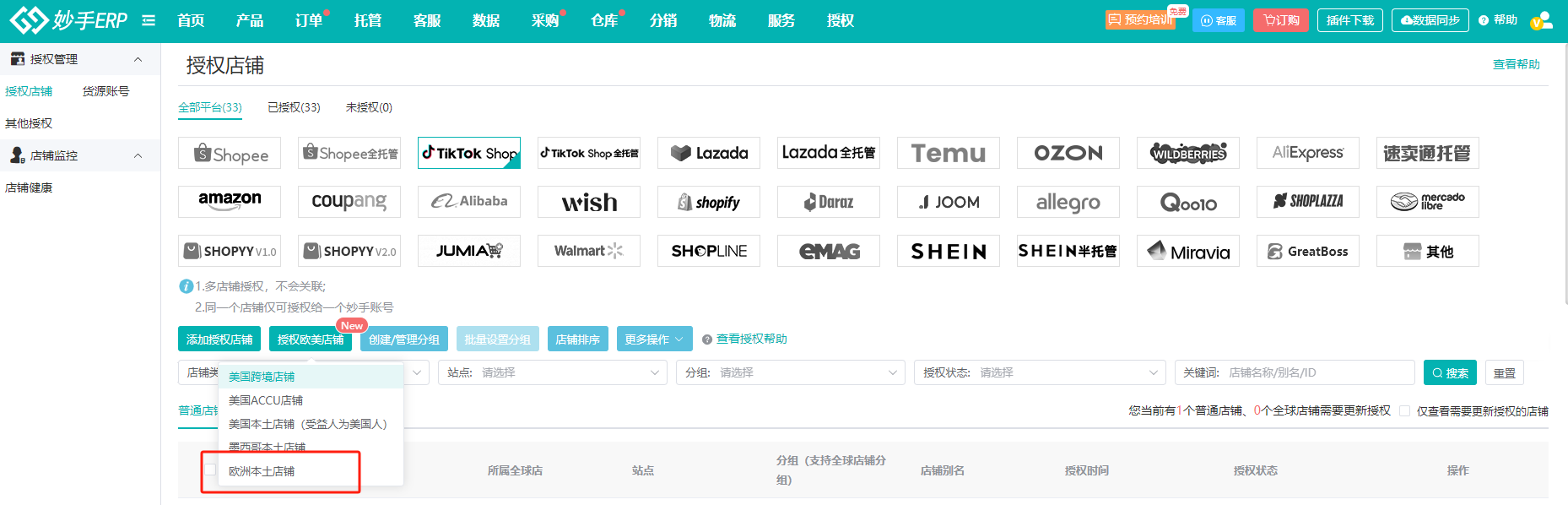Select the Miravia platform logo
1568x505 pixels.
[1188, 251]
